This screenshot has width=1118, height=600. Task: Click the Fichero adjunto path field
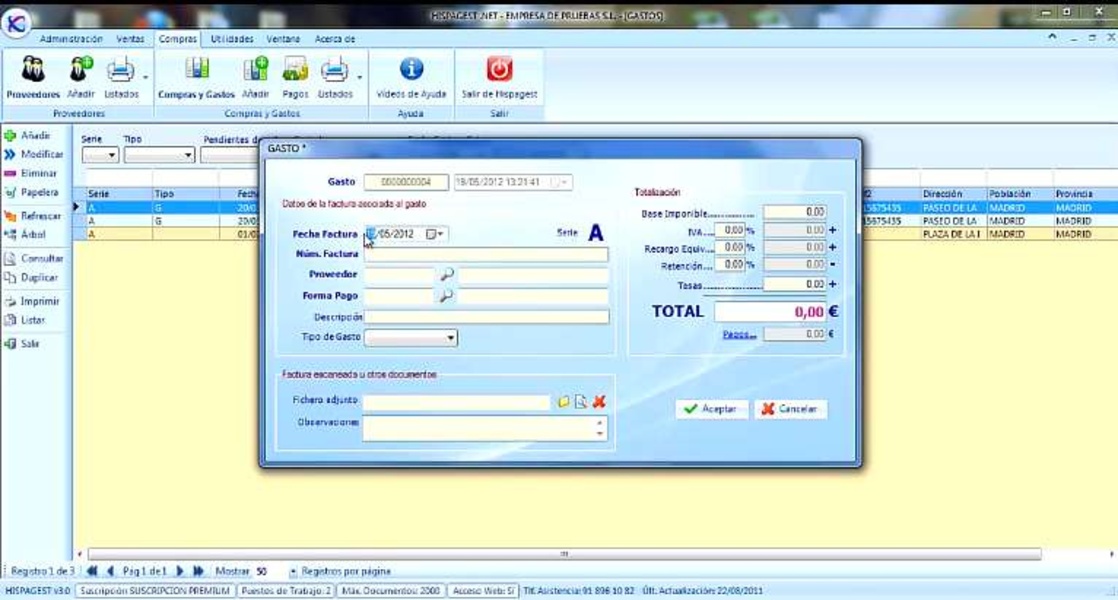tap(456, 402)
